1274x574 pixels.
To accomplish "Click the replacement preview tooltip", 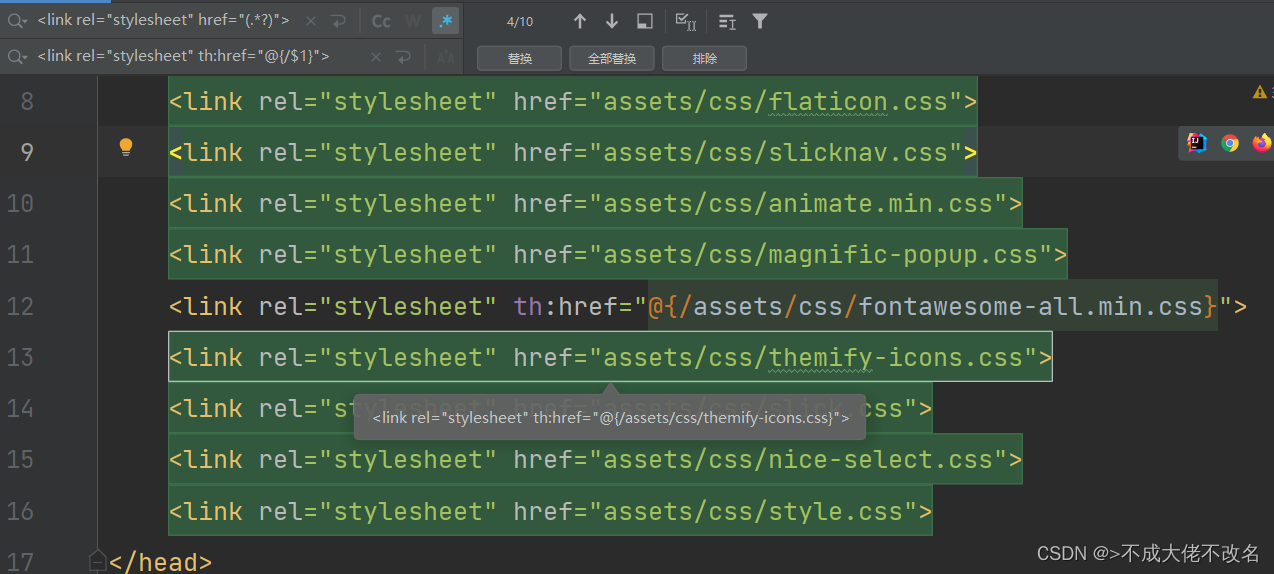I will click(x=610, y=418).
